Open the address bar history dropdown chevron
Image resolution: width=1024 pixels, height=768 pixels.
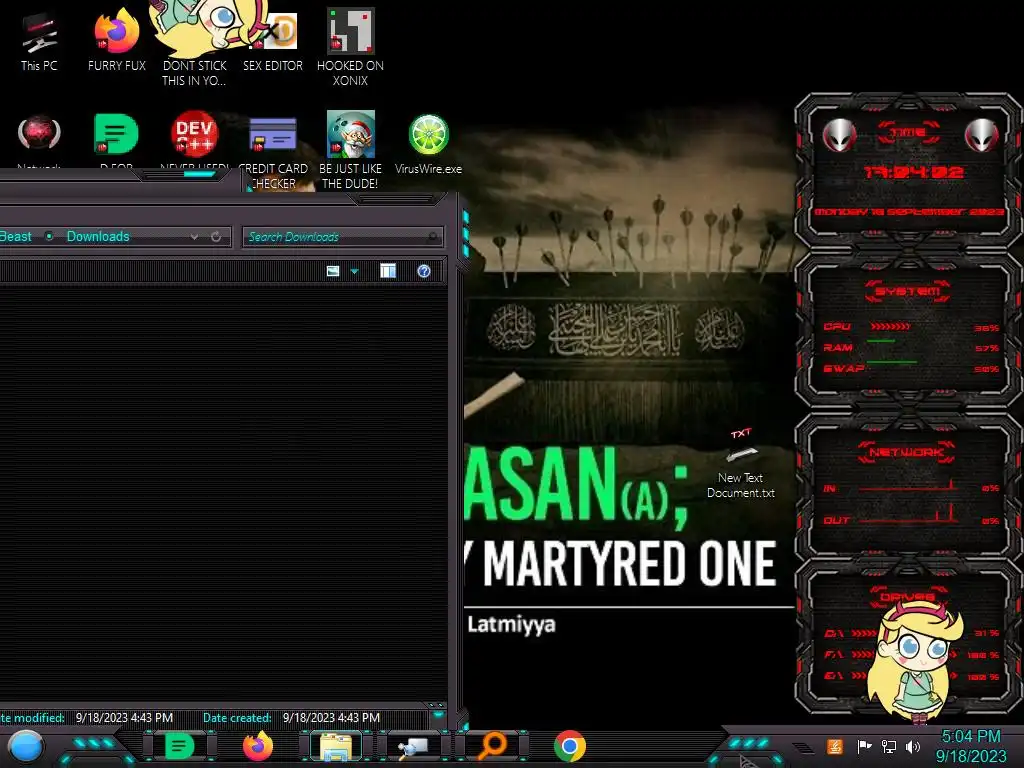coord(194,237)
